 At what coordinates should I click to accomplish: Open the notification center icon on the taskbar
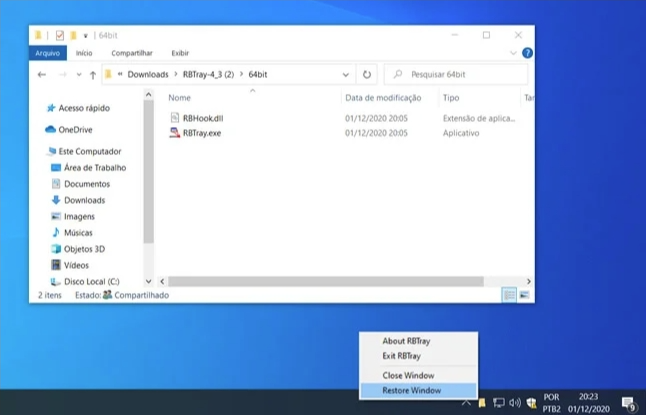tap(629, 403)
